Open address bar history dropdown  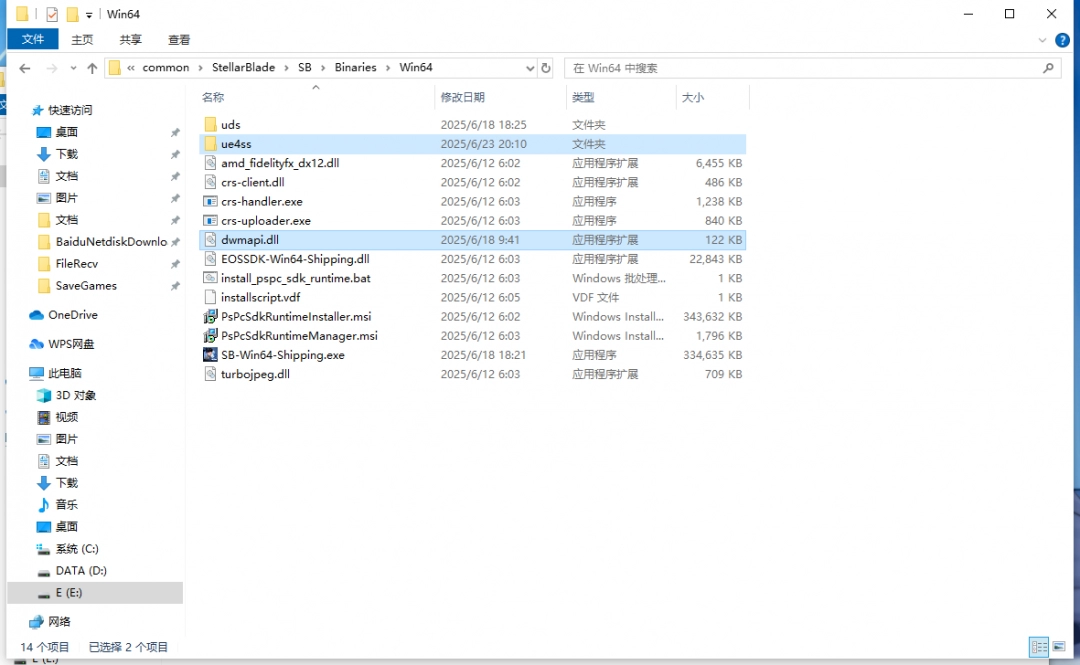pos(530,68)
